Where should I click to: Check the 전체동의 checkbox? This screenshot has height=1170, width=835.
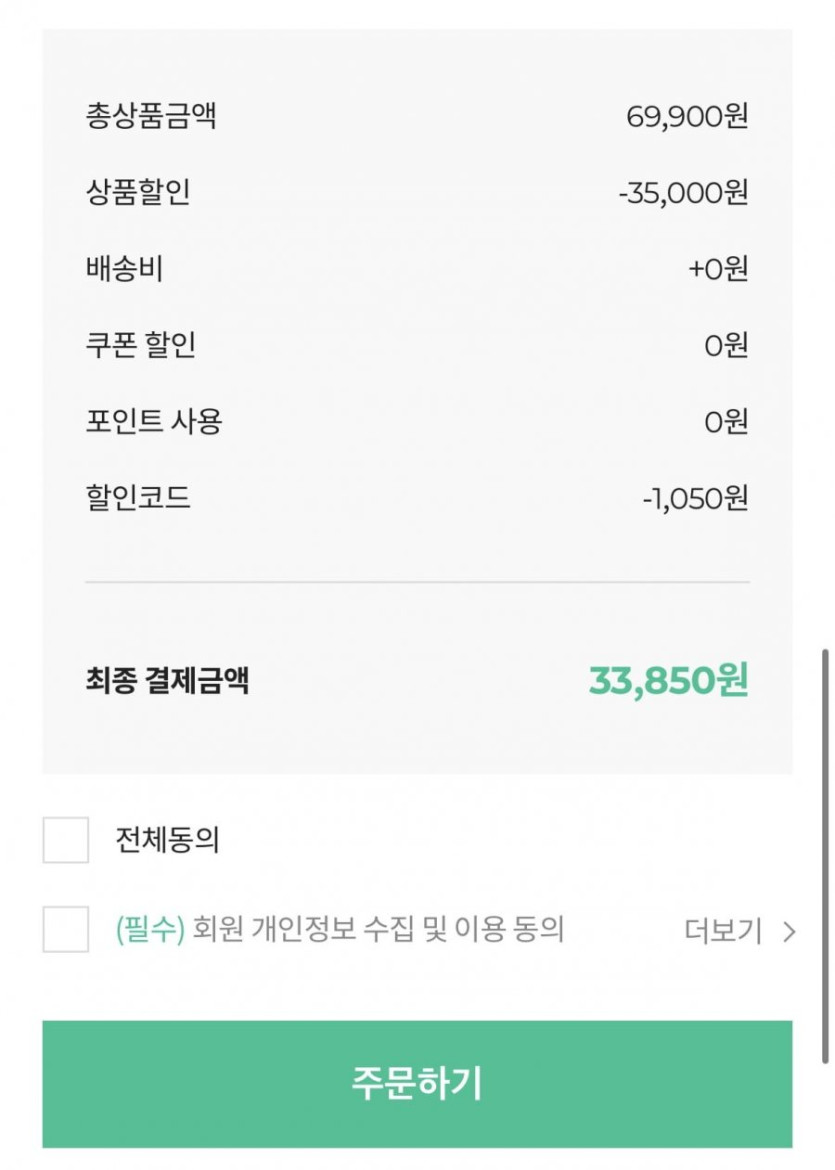tap(66, 840)
